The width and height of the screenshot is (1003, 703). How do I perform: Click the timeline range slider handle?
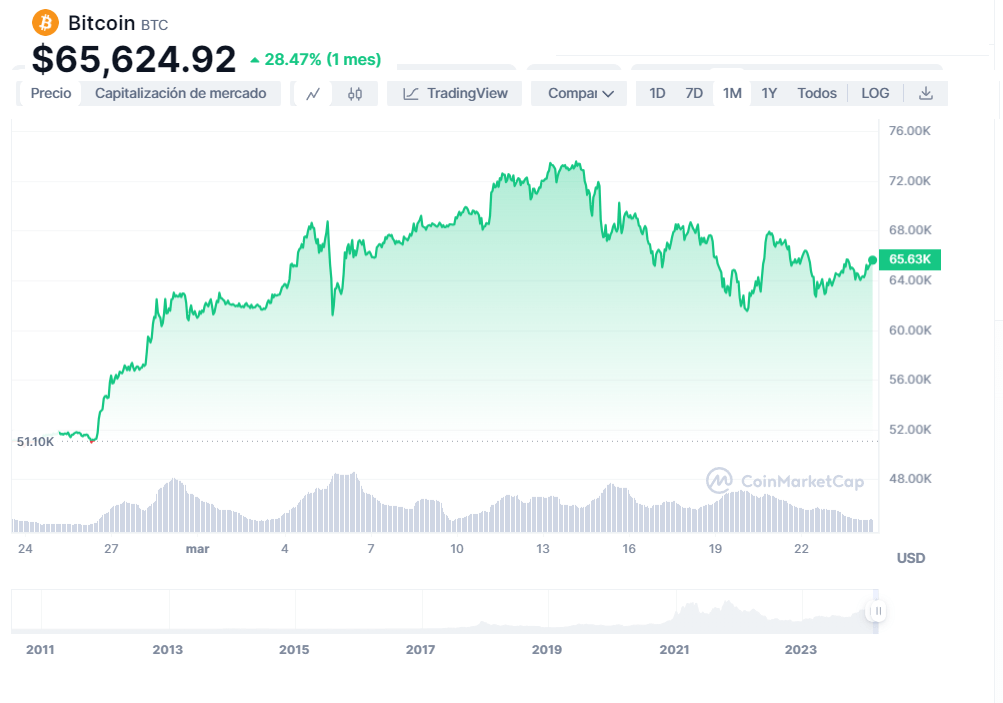(877, 611)
